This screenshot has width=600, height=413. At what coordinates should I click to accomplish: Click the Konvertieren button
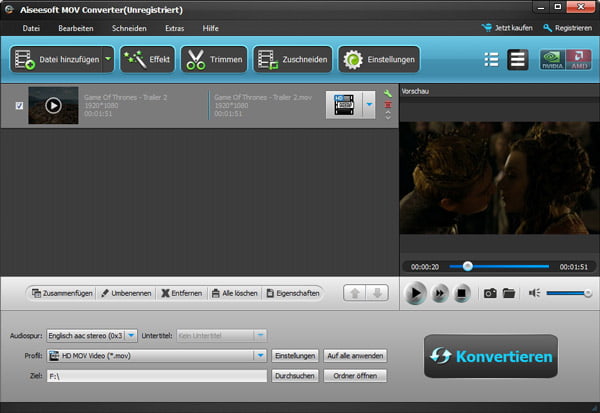click(491, 356)
